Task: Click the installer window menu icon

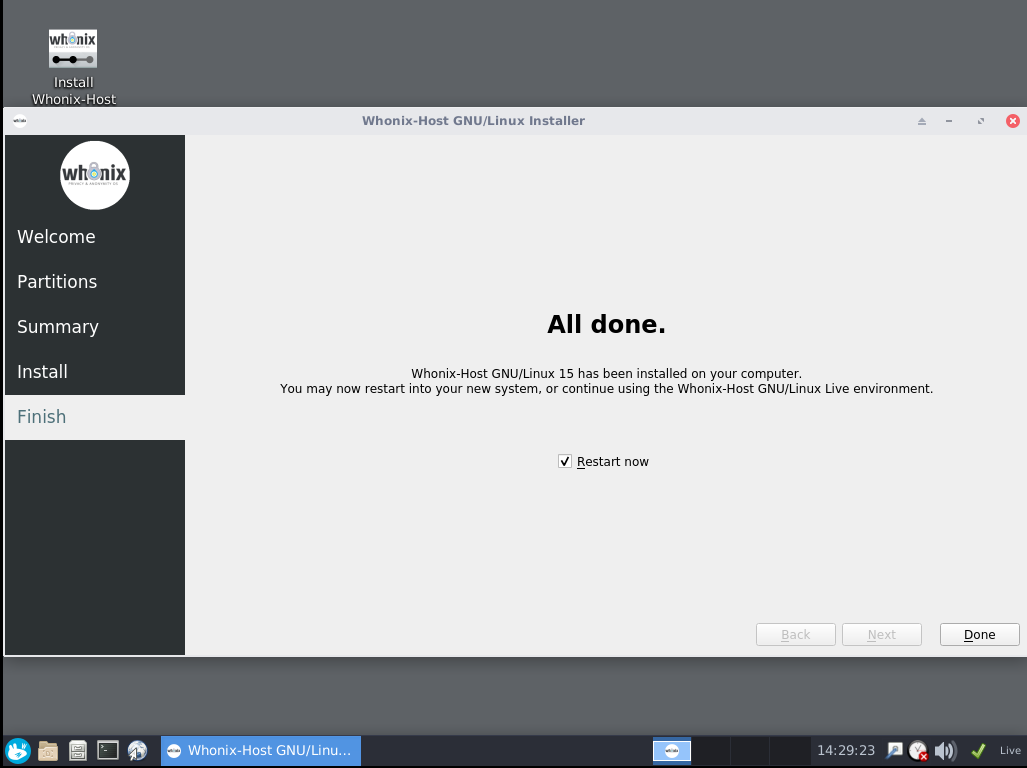Action: (x=19, y=121)
